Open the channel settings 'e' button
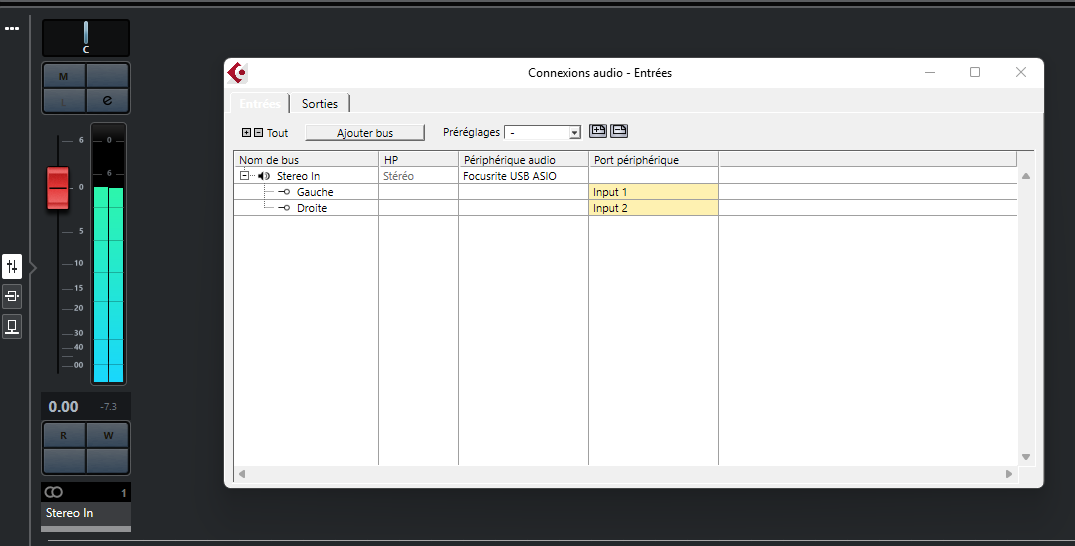Viewport: 1075px width, 546px height. [107, 100]
